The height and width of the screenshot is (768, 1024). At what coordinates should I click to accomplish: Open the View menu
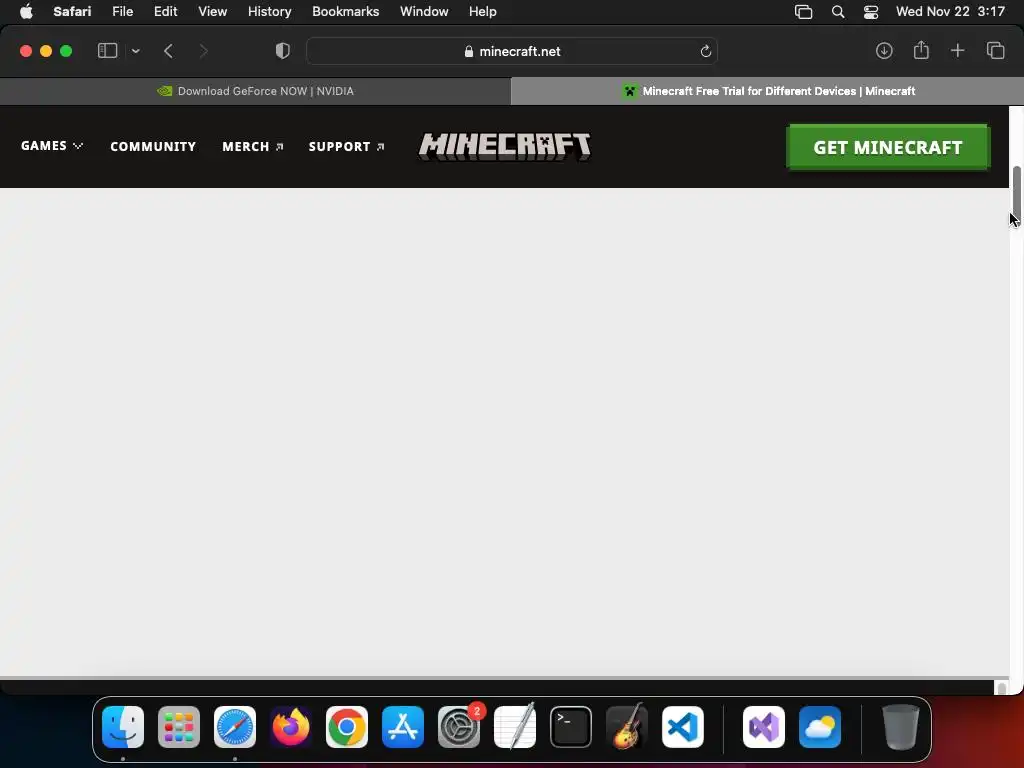(x=212, y=12)
